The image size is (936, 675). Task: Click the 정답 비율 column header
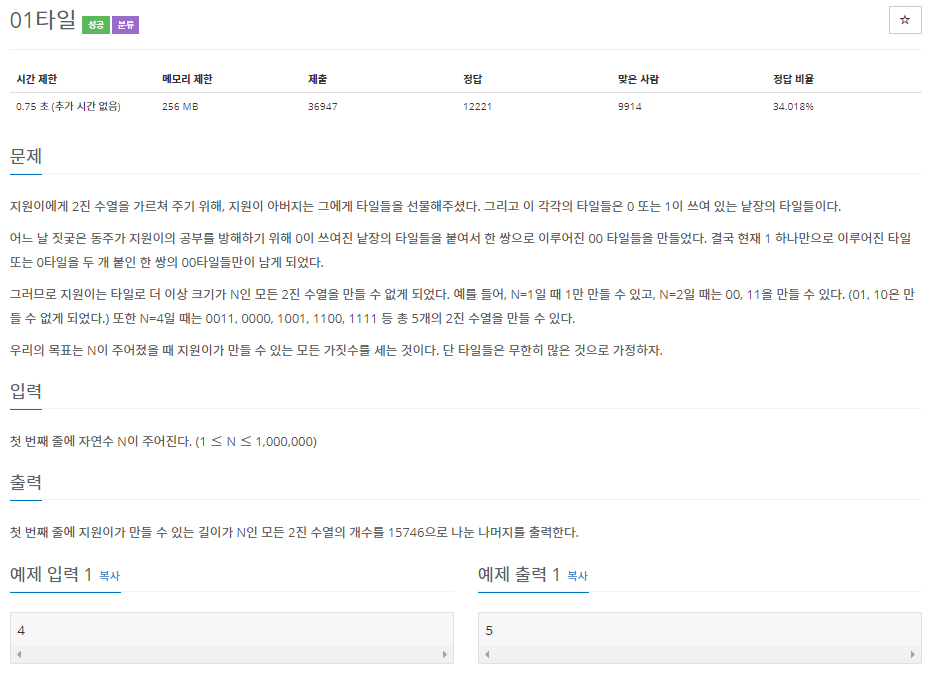pyautogui.click(x=793, y=79)
